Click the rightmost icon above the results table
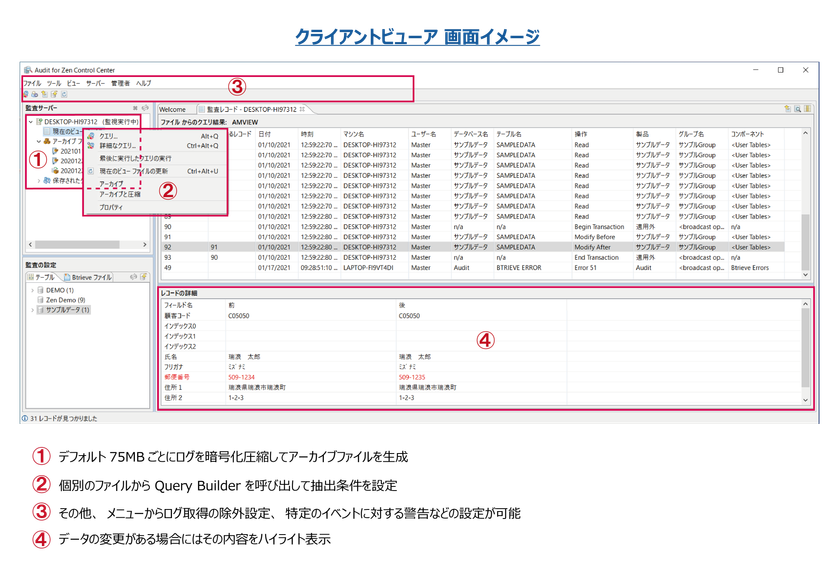 click(806, 109)
